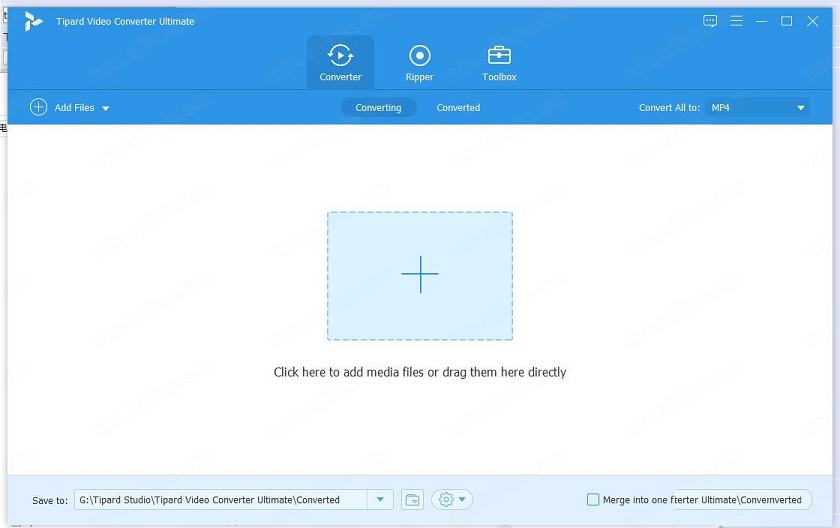Open the output folder icon
This screenshot has width=840, height=528.
pos(412,500)
